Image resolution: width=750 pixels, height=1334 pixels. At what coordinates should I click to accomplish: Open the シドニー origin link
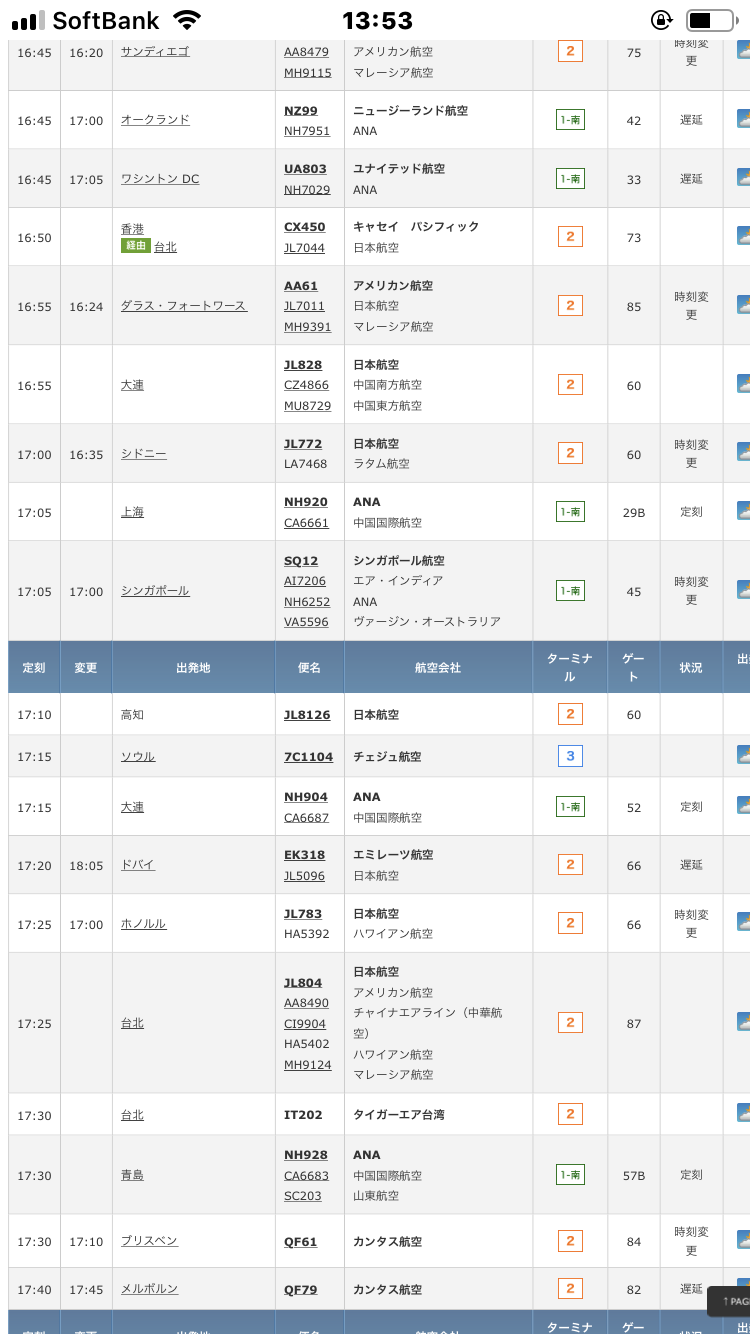pos(144,454)
